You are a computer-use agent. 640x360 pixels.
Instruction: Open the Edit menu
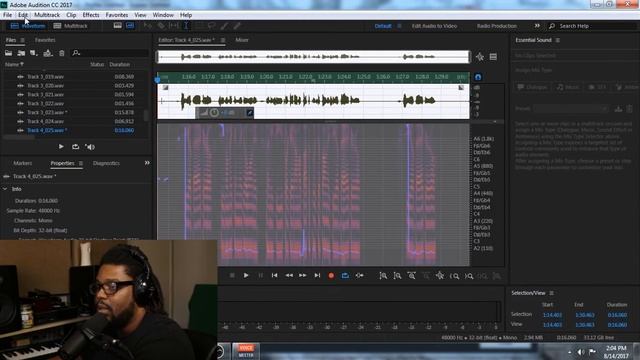point(23,15)
